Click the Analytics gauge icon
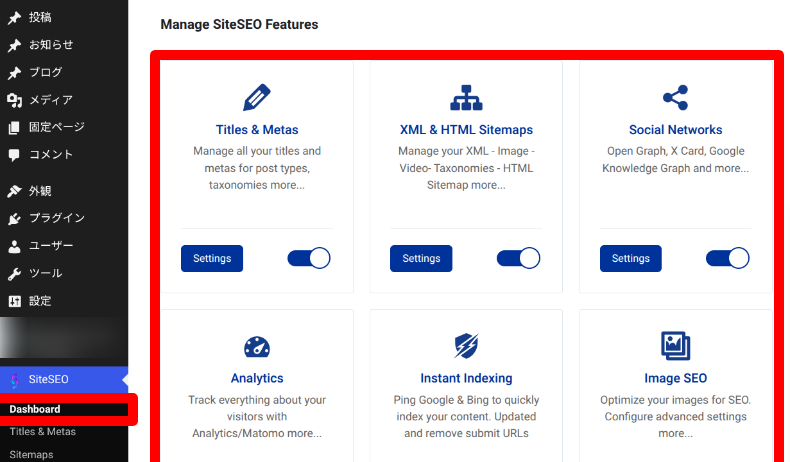The image size is (790, 462). [257, 347]
